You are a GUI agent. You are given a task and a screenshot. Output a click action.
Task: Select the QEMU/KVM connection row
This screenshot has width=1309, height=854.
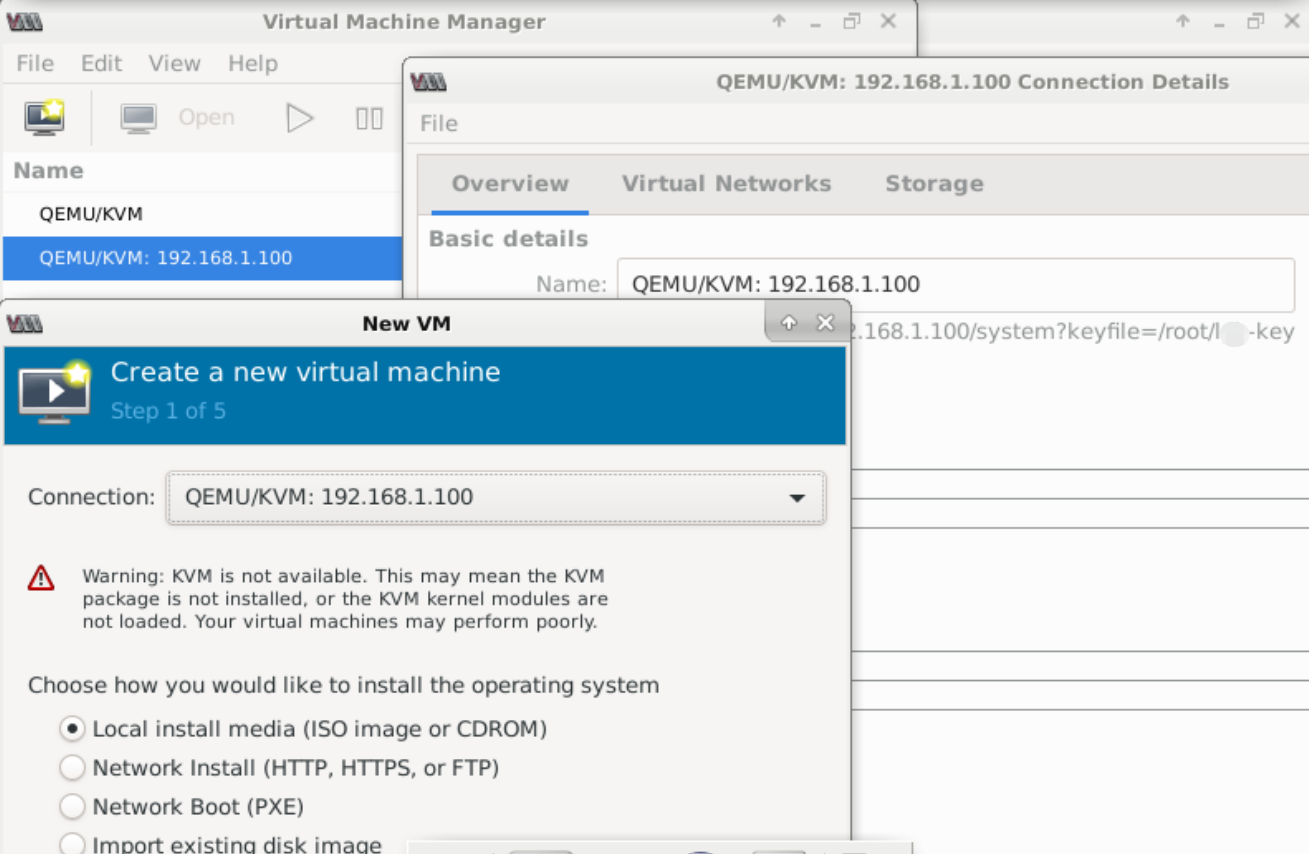pos(202,214)
